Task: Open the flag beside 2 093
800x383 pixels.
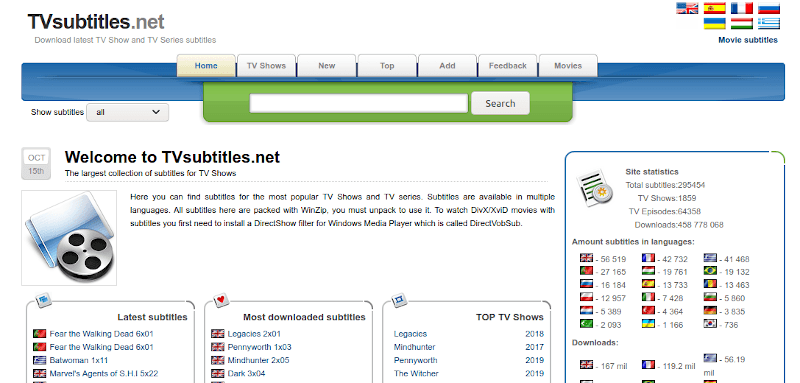Action: pyautogui.click(x=586, y=324)
